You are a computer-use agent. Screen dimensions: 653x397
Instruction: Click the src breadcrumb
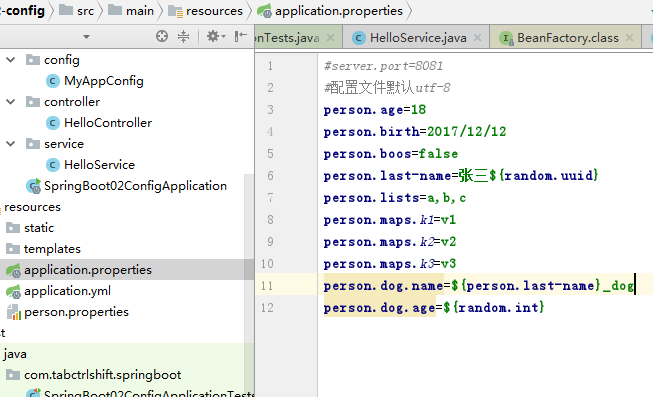click(85, 11)
